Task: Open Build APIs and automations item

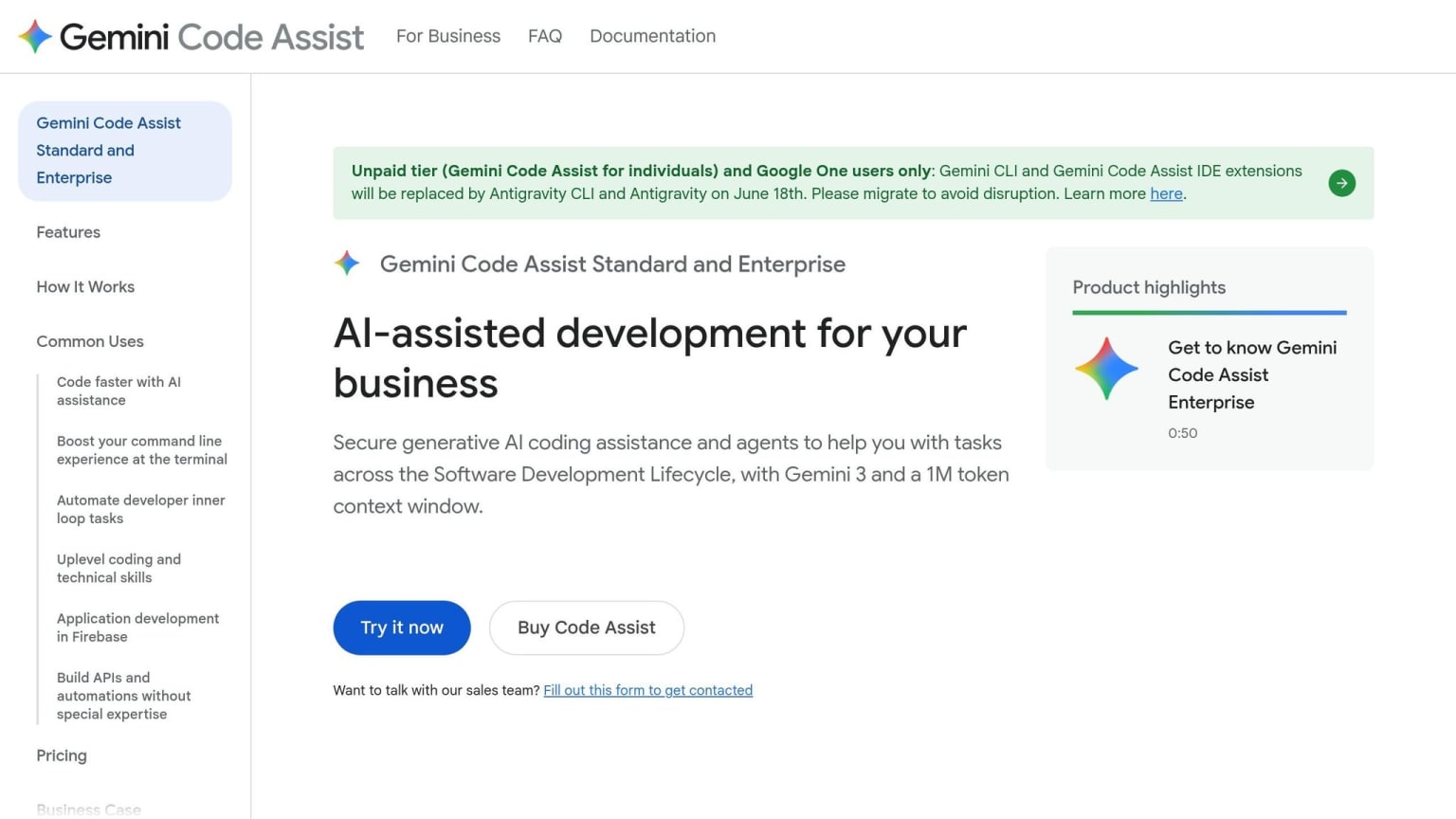Action: pos(124,696)
